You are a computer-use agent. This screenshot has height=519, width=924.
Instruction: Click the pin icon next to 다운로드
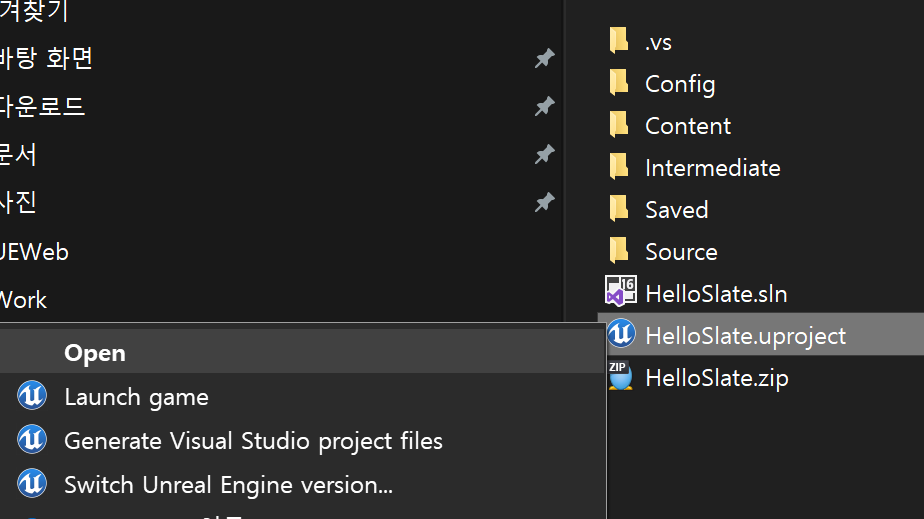click(544, 107)
